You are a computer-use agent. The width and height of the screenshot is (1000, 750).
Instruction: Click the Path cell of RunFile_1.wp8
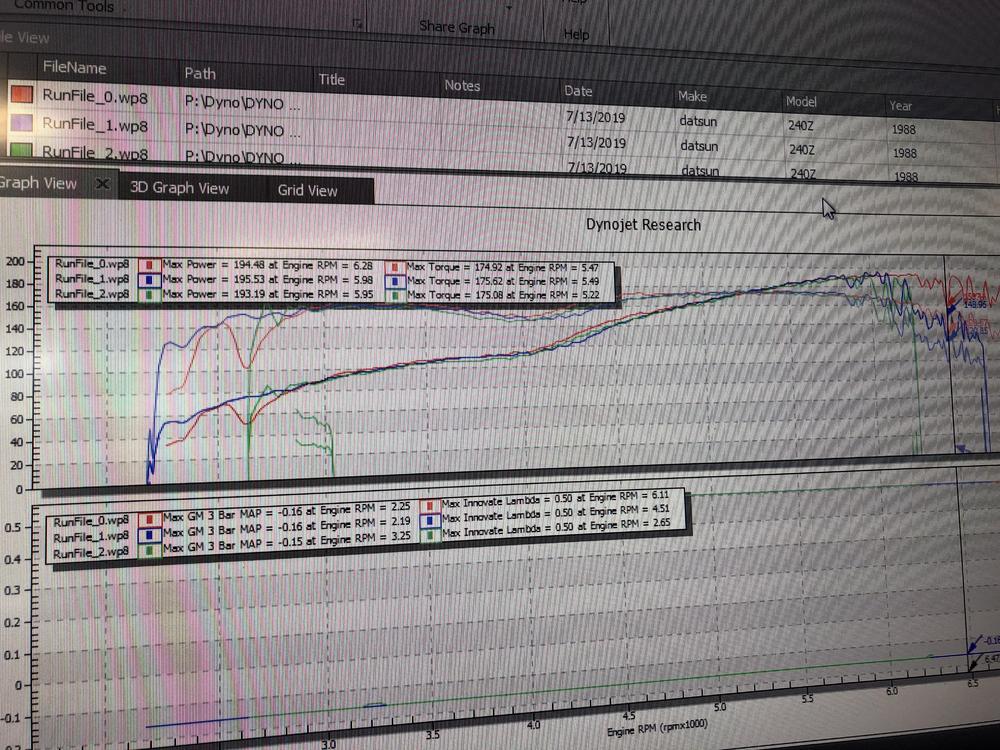(242, 130)
